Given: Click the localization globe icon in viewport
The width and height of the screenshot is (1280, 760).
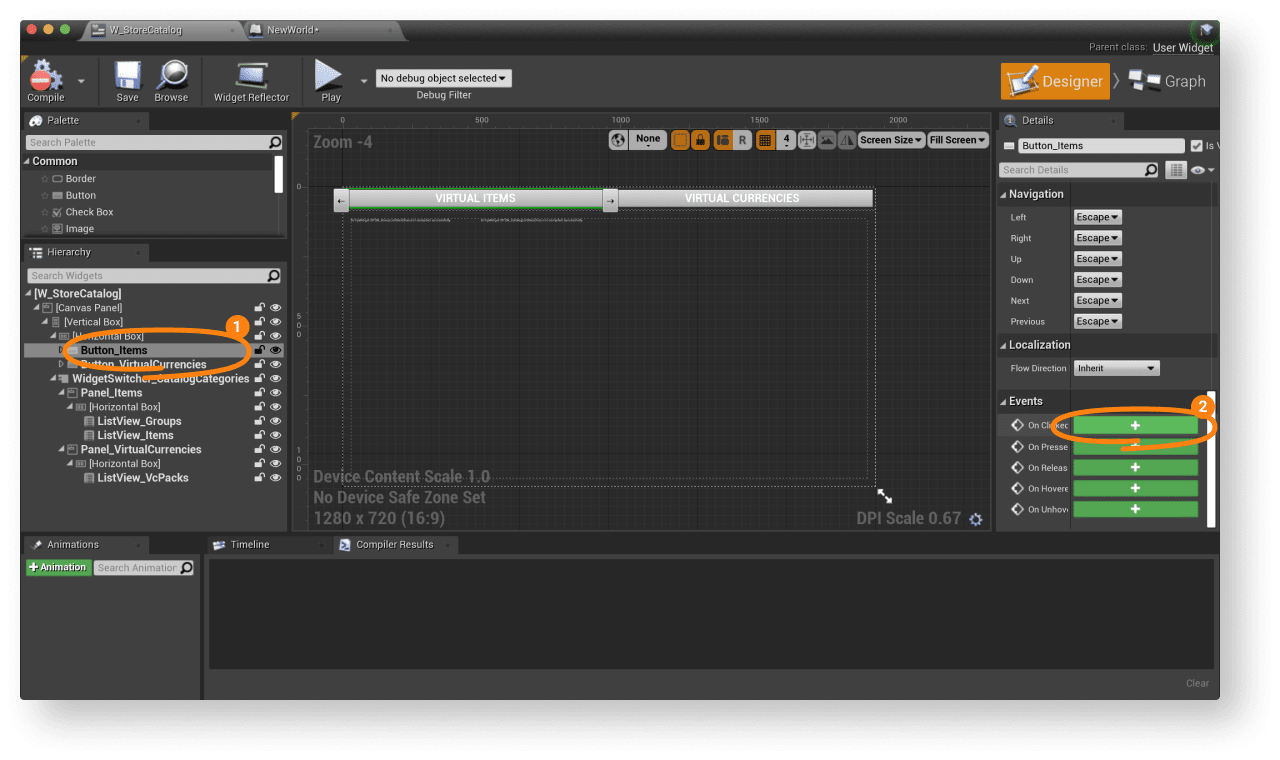Looking at the screenshot, I should [619, 140].
